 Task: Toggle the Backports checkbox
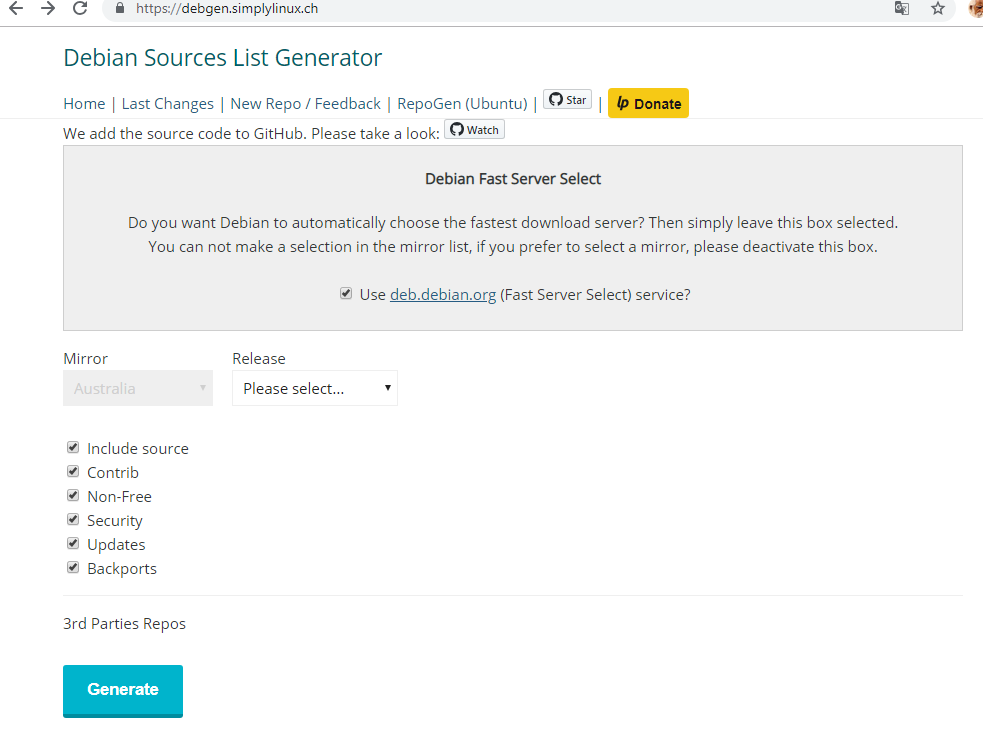tap(73, 567)
